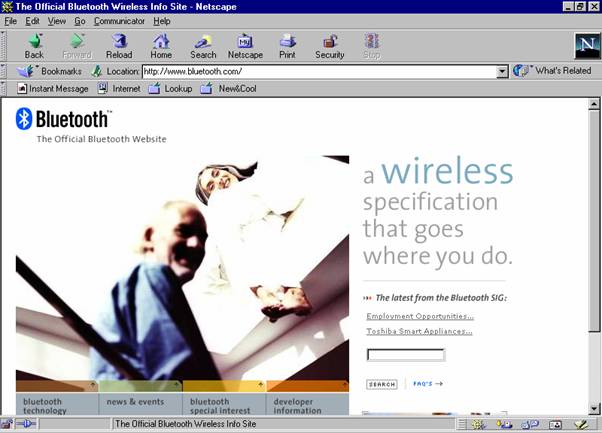Viewport: 602px width, 433px height.
Task: Click the SEARCH button on the page
Action: click(382, 384)
